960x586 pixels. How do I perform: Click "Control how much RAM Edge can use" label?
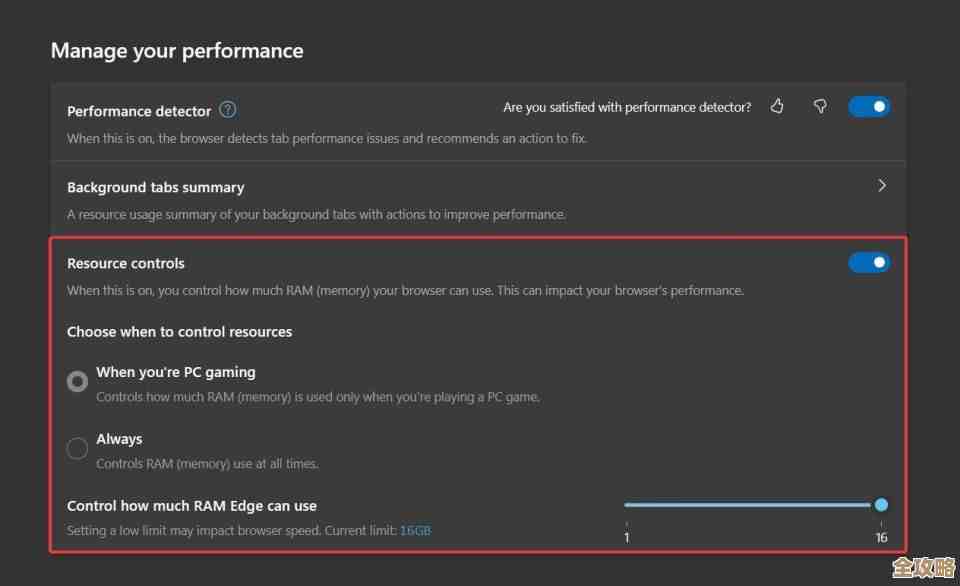pos(192,506)
